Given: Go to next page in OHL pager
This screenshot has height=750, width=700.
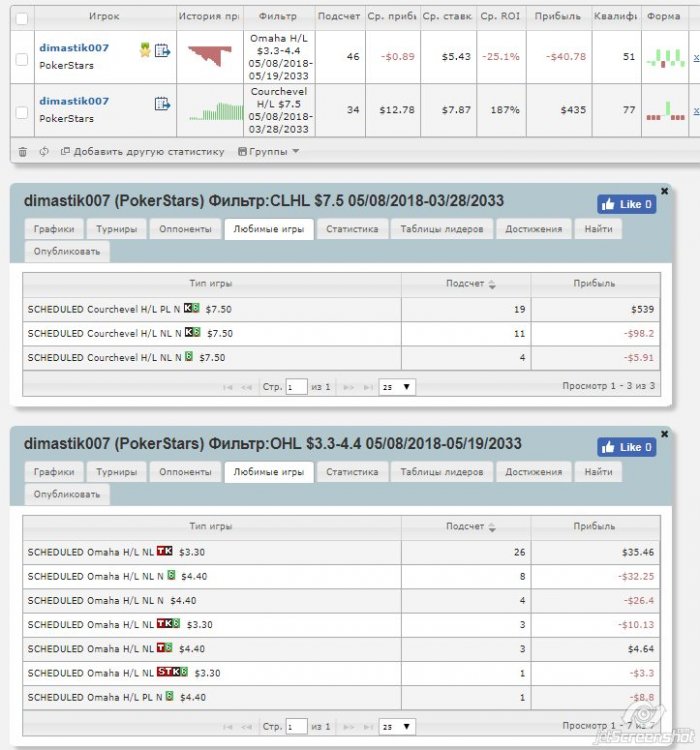Looking at the screenshot, I should click(x=348, y=727).
